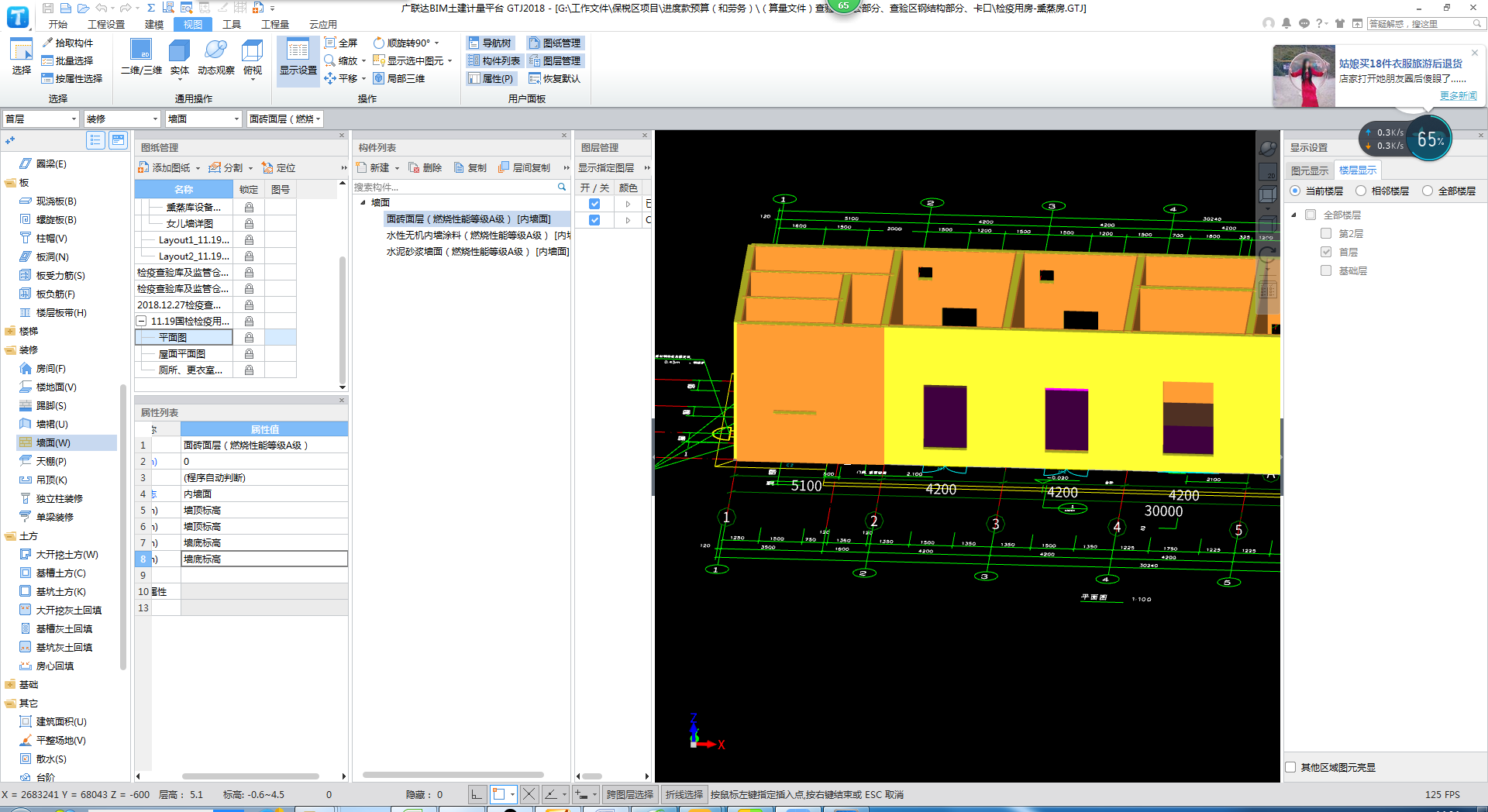Image resolution: width=1488 pixels, height=812 pixels.
Task: Check the 基础层 floor checkbox
Action: tap(1326, 270)
